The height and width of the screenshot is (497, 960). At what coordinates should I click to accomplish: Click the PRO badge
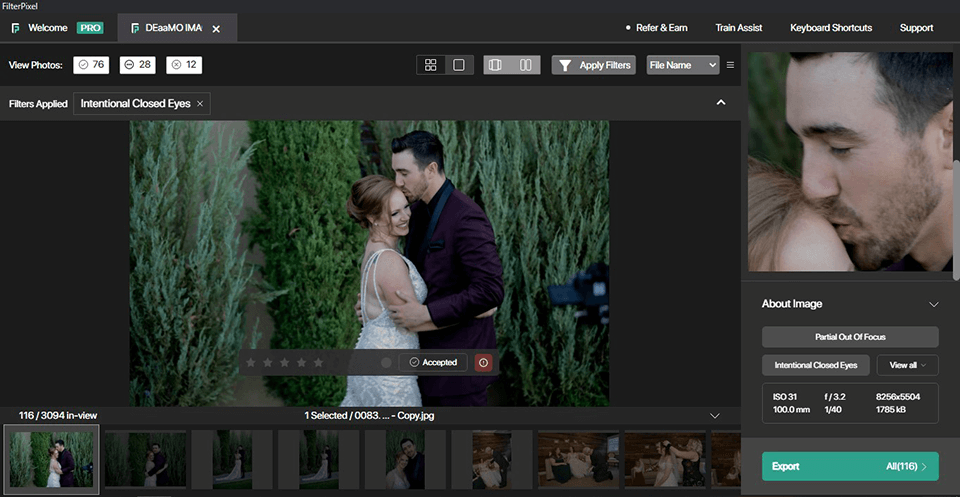(90, 28)
